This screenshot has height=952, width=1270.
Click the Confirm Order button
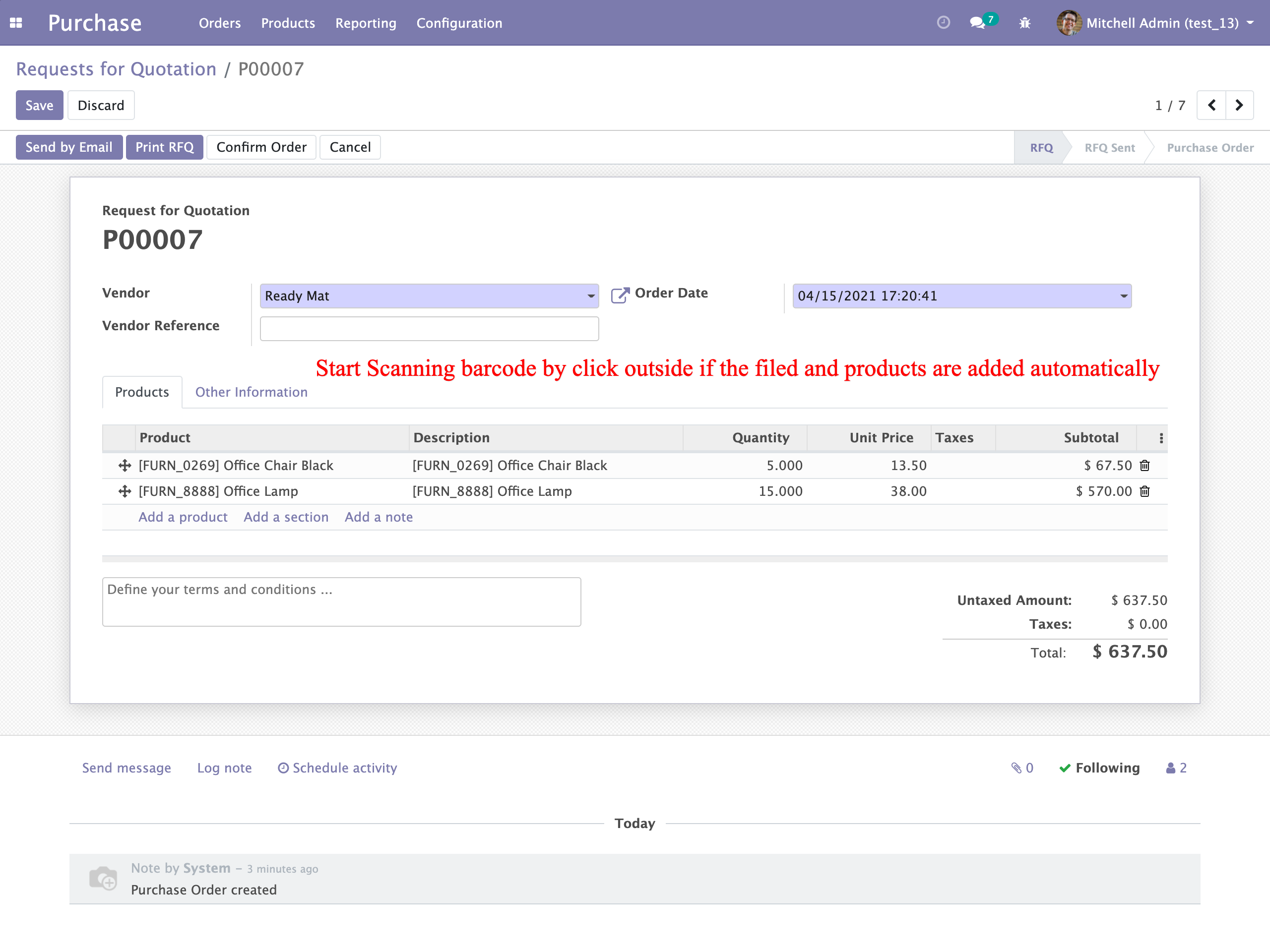pos(261,147)
